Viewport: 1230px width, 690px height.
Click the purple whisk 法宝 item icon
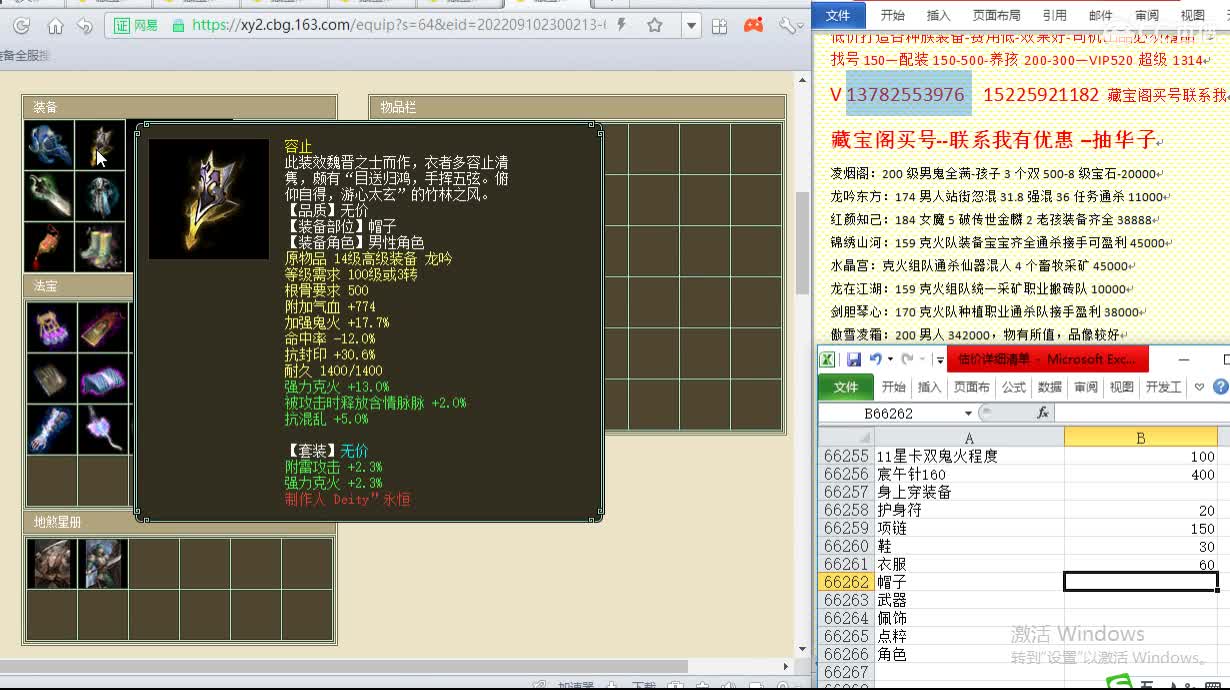(103, 430)
